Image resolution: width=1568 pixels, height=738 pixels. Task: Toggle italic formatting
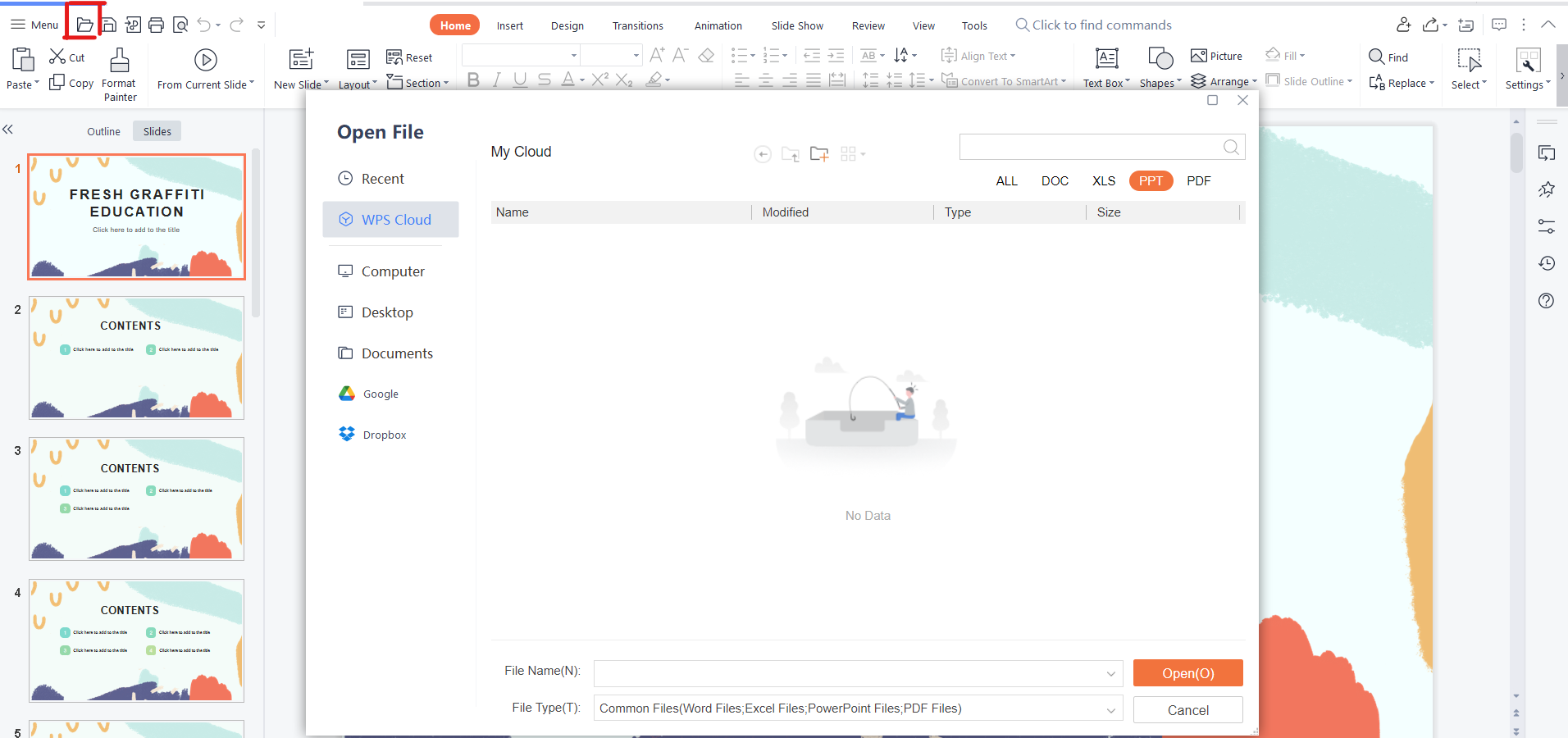pos(496,80)
